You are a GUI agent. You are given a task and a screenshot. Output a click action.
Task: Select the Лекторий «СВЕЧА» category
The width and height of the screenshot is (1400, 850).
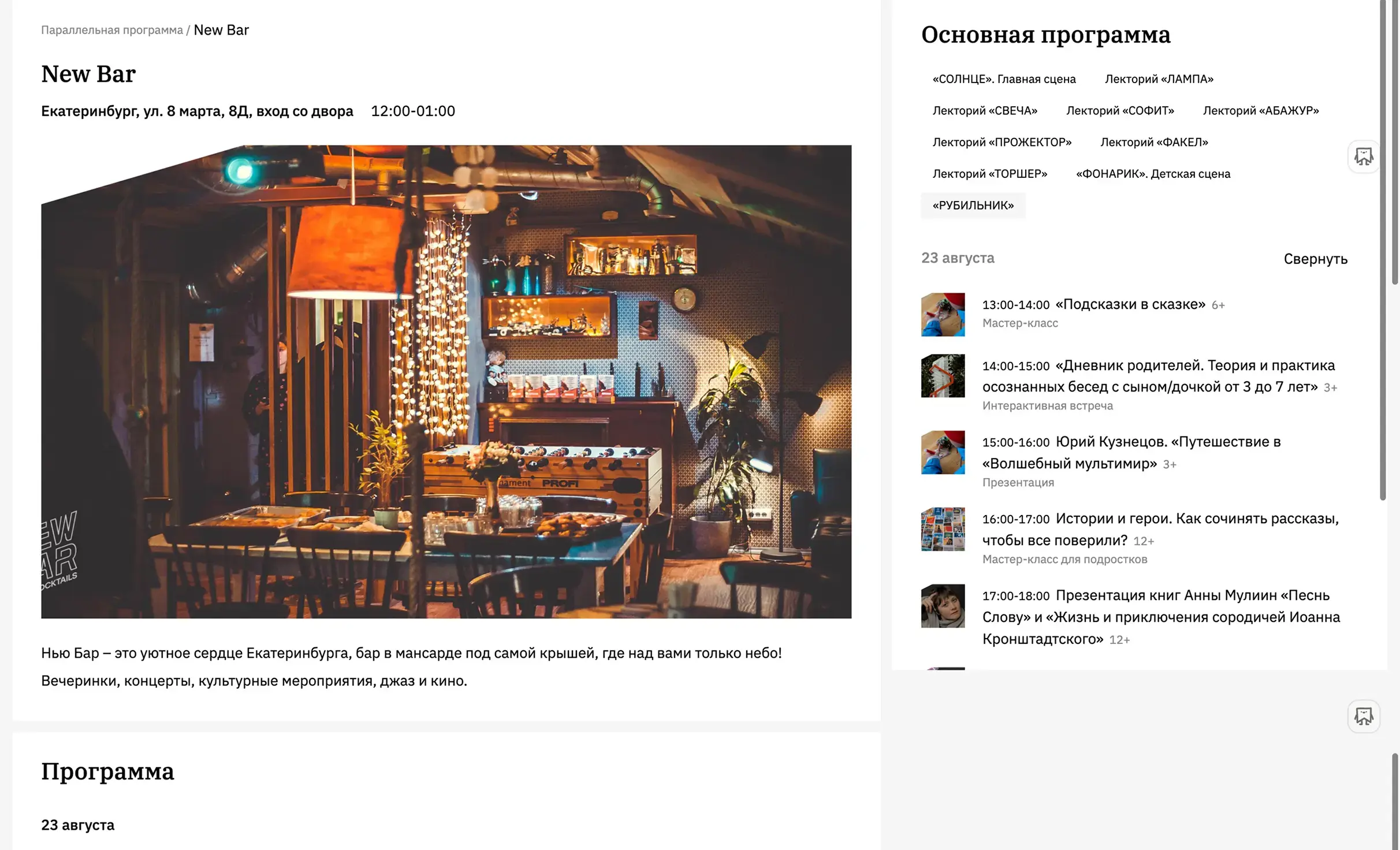[x=985, y=110]
